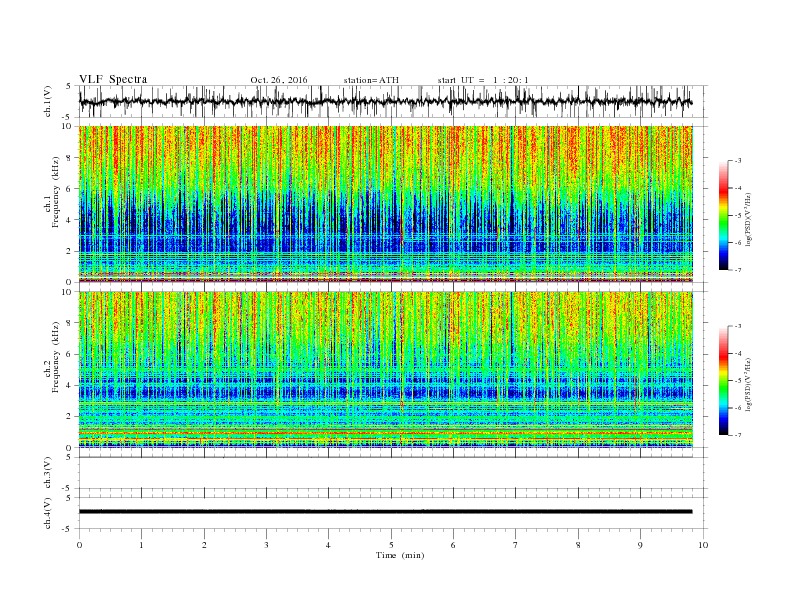Screen dimensions: 792x612
Task: Click the time axis tick label "5"
Action: click(391, 545)
